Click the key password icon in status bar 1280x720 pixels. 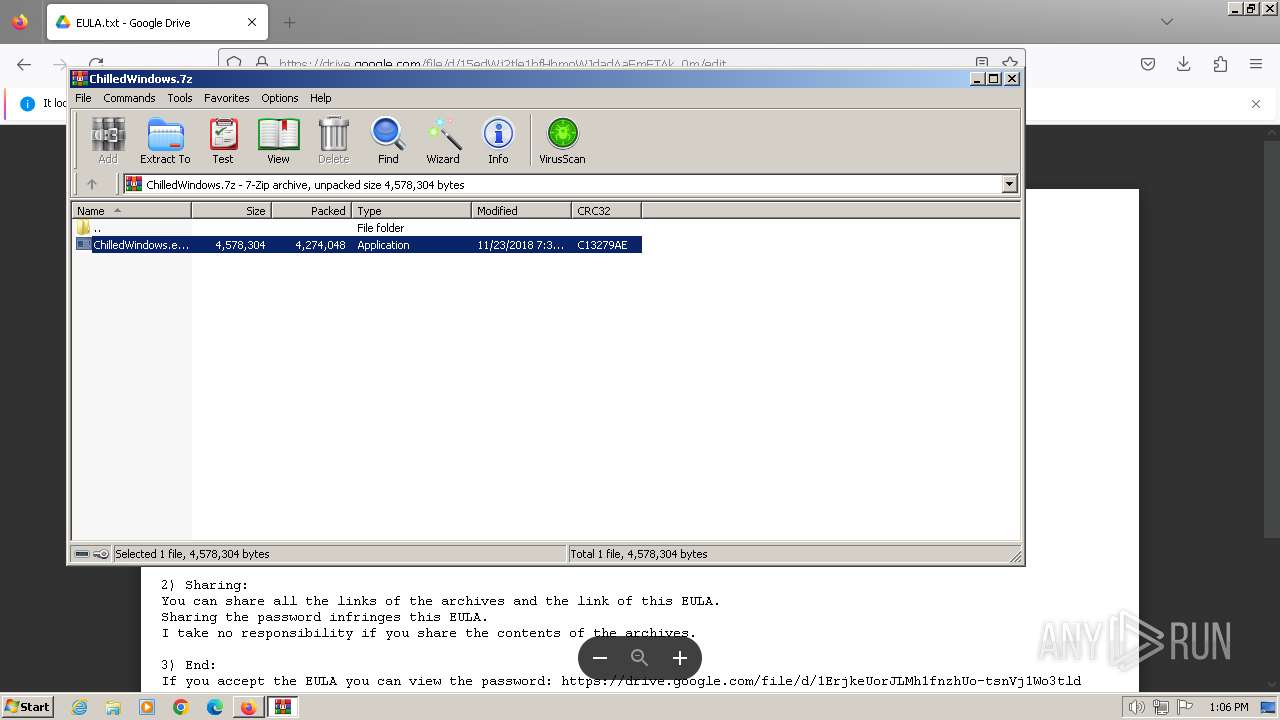(x=101, y=554)
